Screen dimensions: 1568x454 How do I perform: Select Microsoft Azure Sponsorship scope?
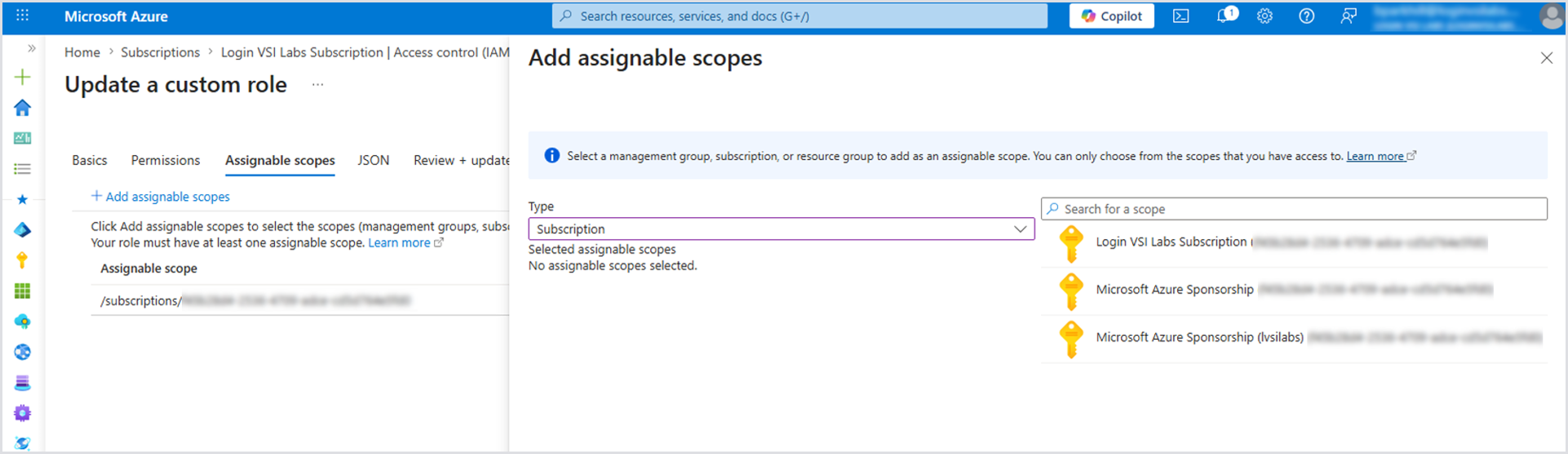1294,290
